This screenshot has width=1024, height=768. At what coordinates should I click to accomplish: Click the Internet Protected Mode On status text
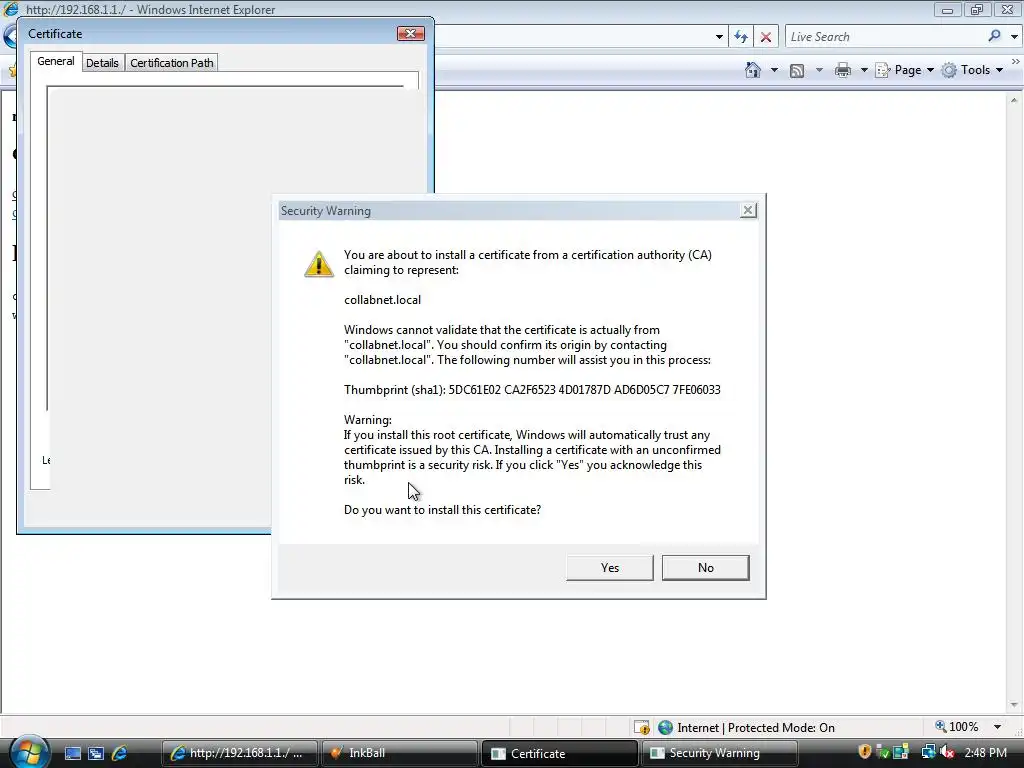pyautogui.click(x=756, y=728)
